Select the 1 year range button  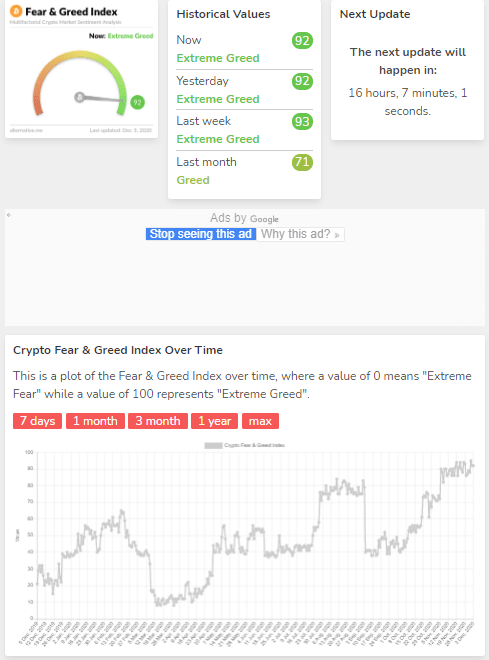point(215,421)
